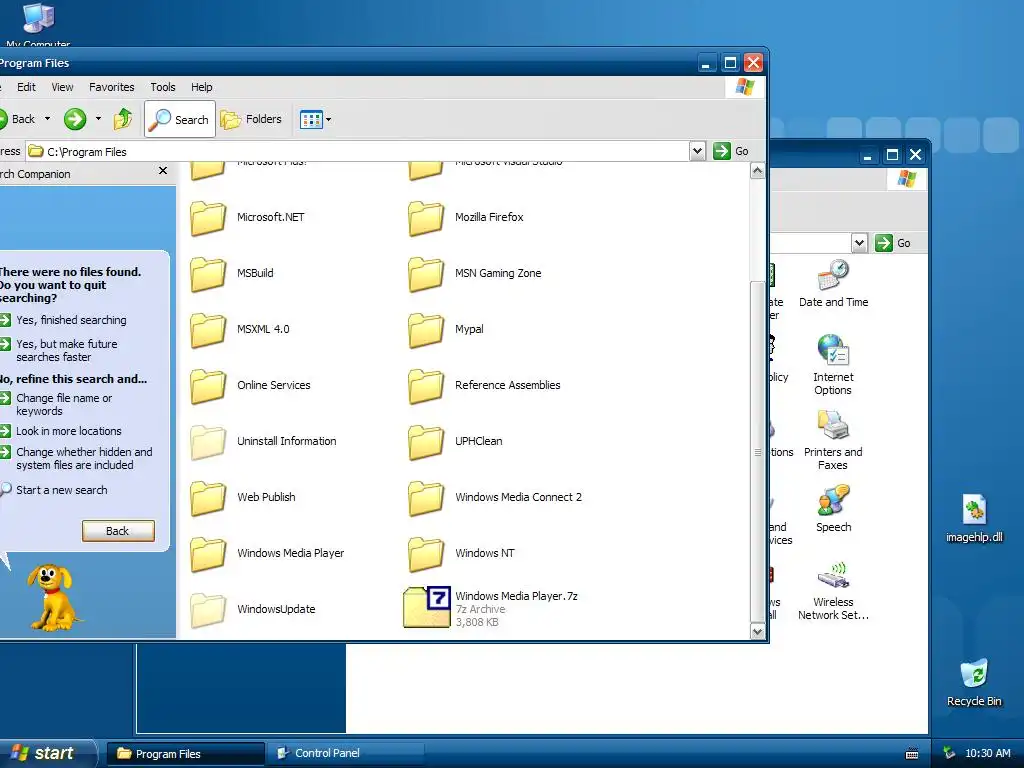Toggle the Folders pane button
Viewport: 1024px width, 768px height.
coord(251,119)
